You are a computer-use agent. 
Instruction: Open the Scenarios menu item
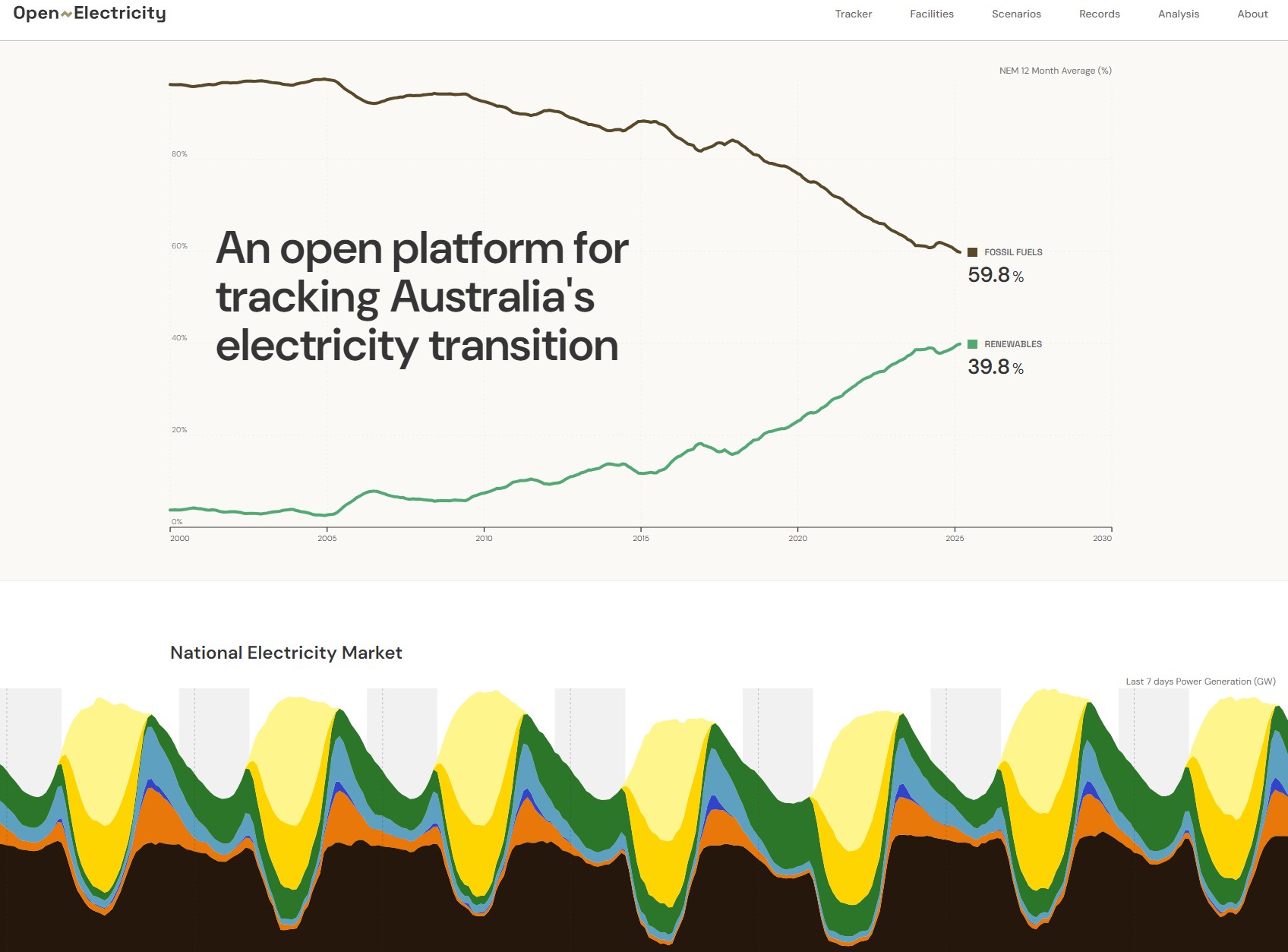click(1016, 14)
